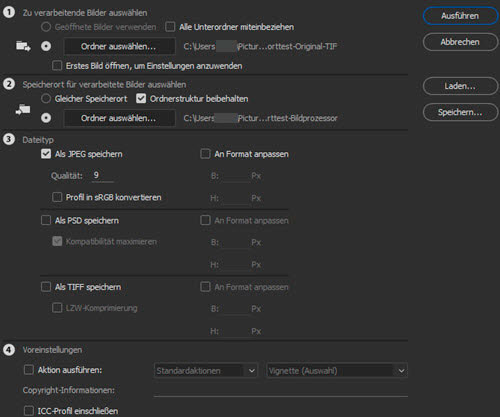This screenshot has width=500, height=417.
Task: Toggle 'LZW-Komprimierung' checkbox
Action: 57,308
